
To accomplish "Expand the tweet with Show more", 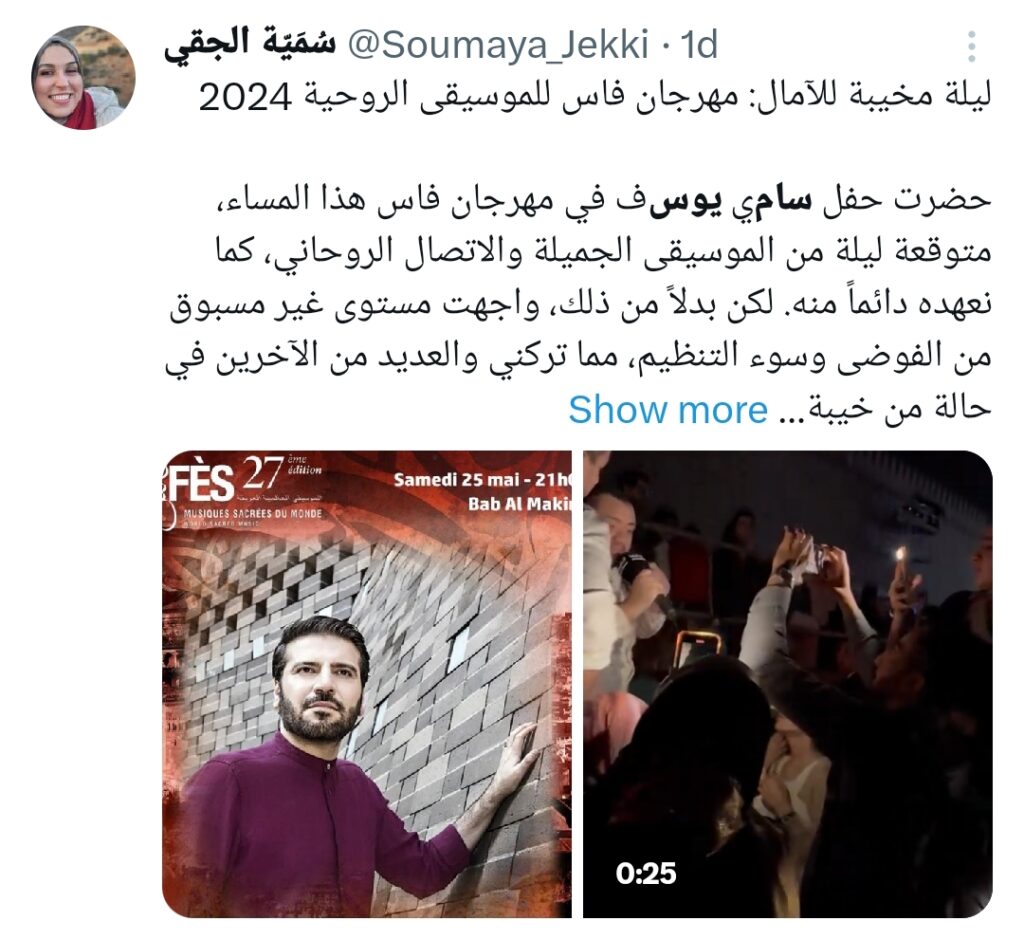I will (667, 410).
